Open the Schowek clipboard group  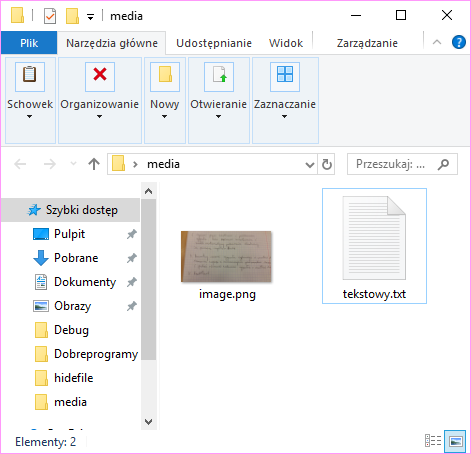point(30,100)
